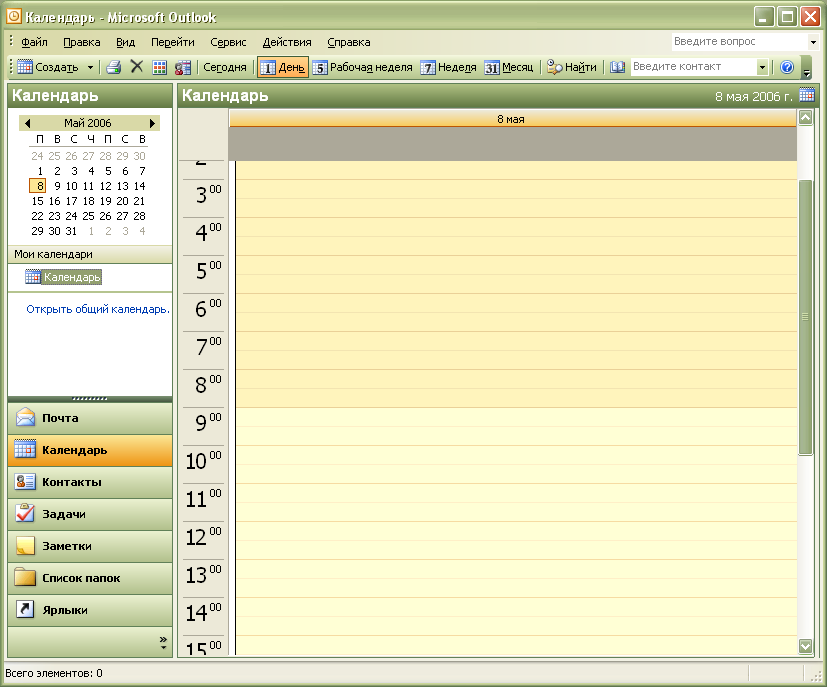Image resolution: width=827 pixels, height=687 pixels.
Task: Open Ярлыки navigation button
Action: (x=90, y=610)
